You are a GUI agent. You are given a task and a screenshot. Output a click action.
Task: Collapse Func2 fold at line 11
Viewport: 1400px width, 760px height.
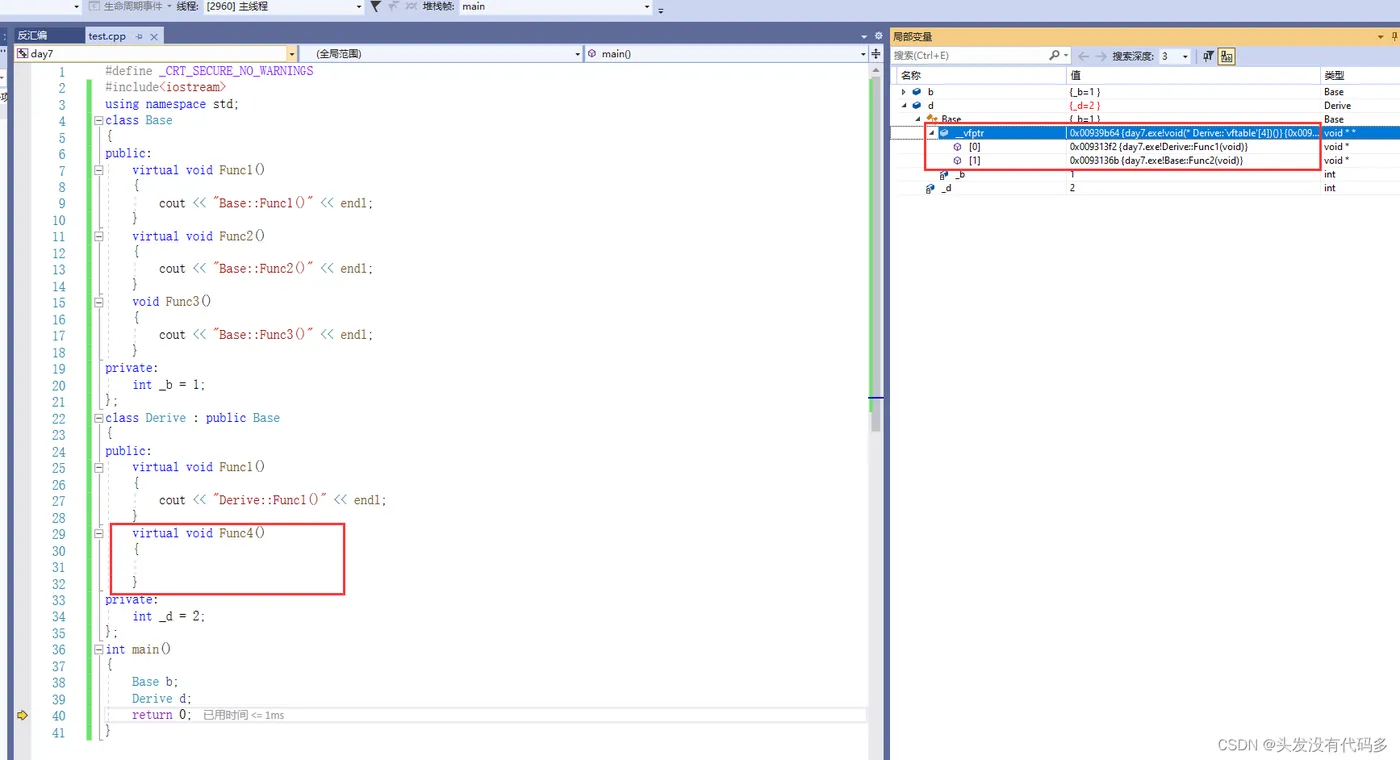(99, 236)
